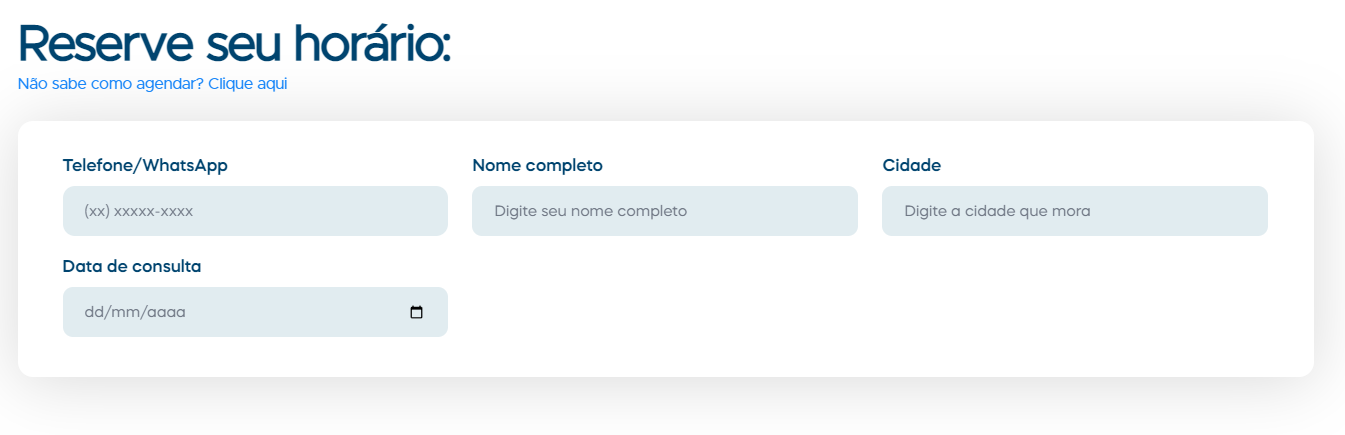
Task: Click the 'Reserve seu horário:' heading
Action: (234, 44)
